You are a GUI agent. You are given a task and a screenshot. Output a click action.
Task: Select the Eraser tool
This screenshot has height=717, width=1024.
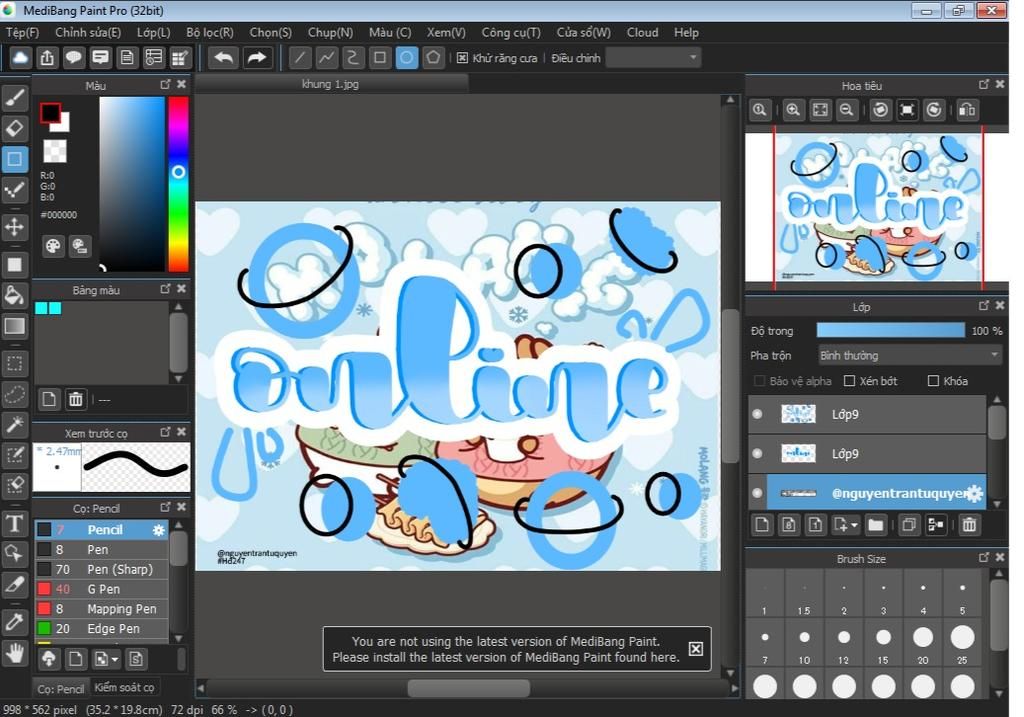[14, 128]
